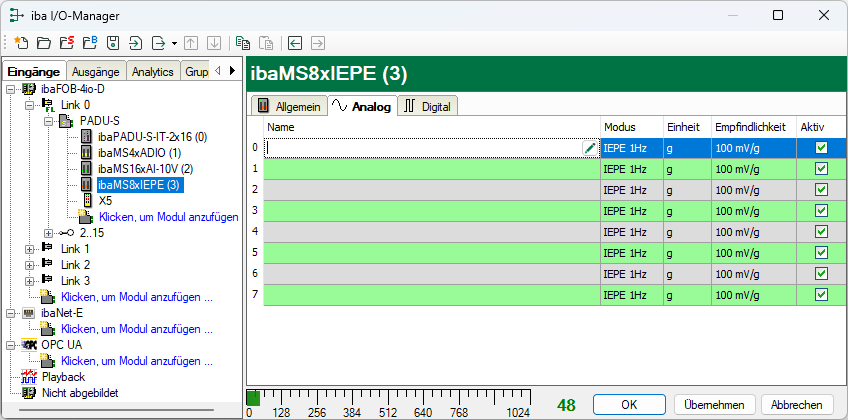Click the import icon in toolbar

tap(135, 43)
